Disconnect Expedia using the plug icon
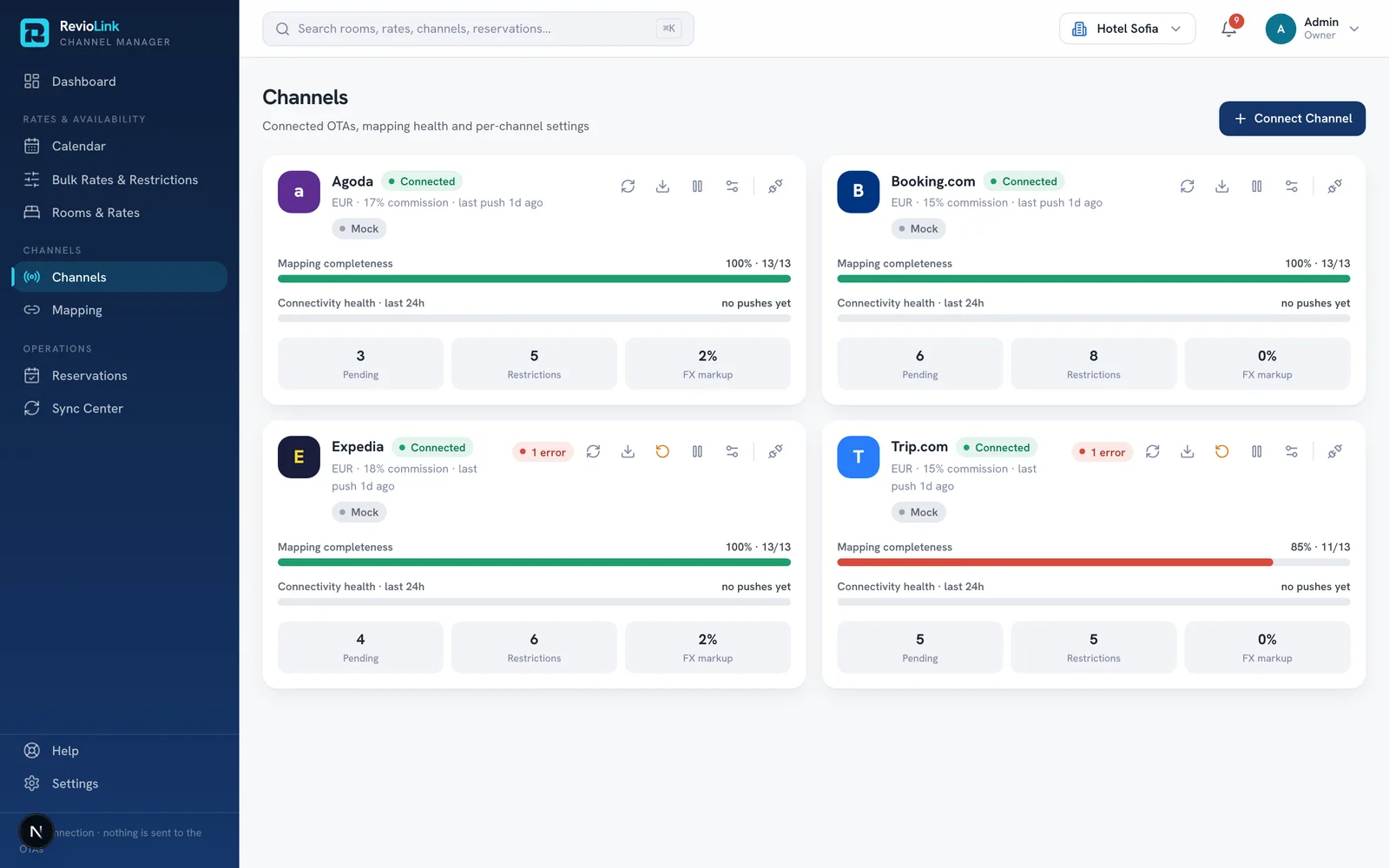This screenshot has height=868, width=1389. (775, 451)
